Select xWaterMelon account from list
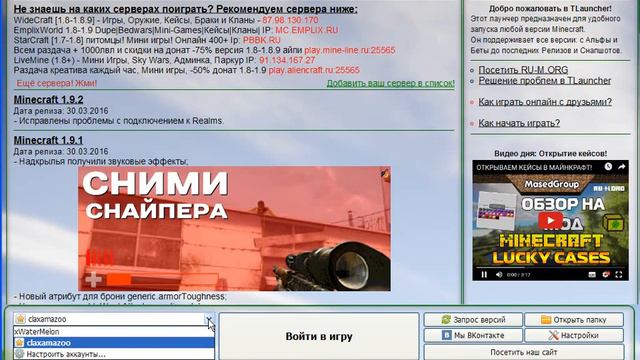Screen dimensions: 640x360 coord(114,332)
